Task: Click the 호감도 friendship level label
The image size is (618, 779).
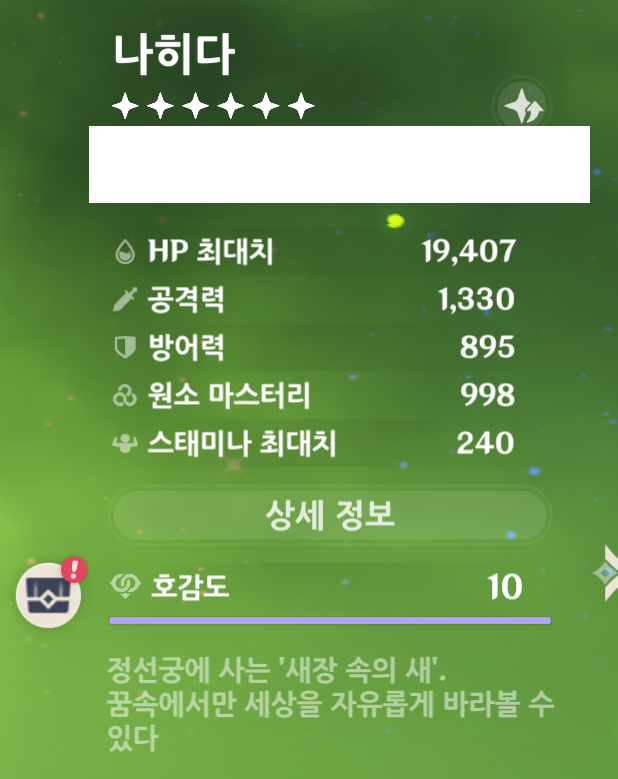Action: 190,586
